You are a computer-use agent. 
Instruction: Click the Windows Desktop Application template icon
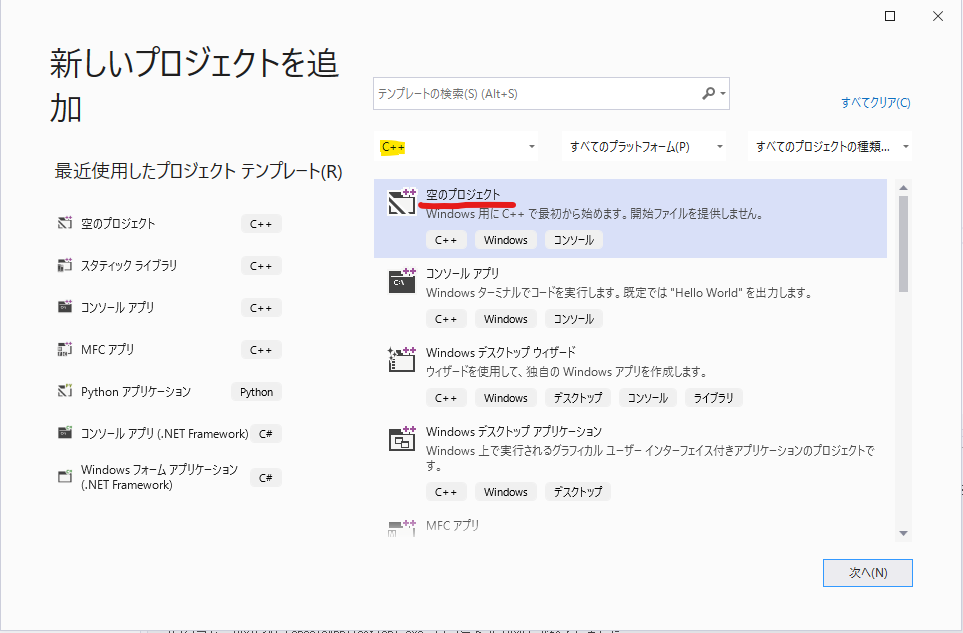pyautogui.click(x=401, y=439)
